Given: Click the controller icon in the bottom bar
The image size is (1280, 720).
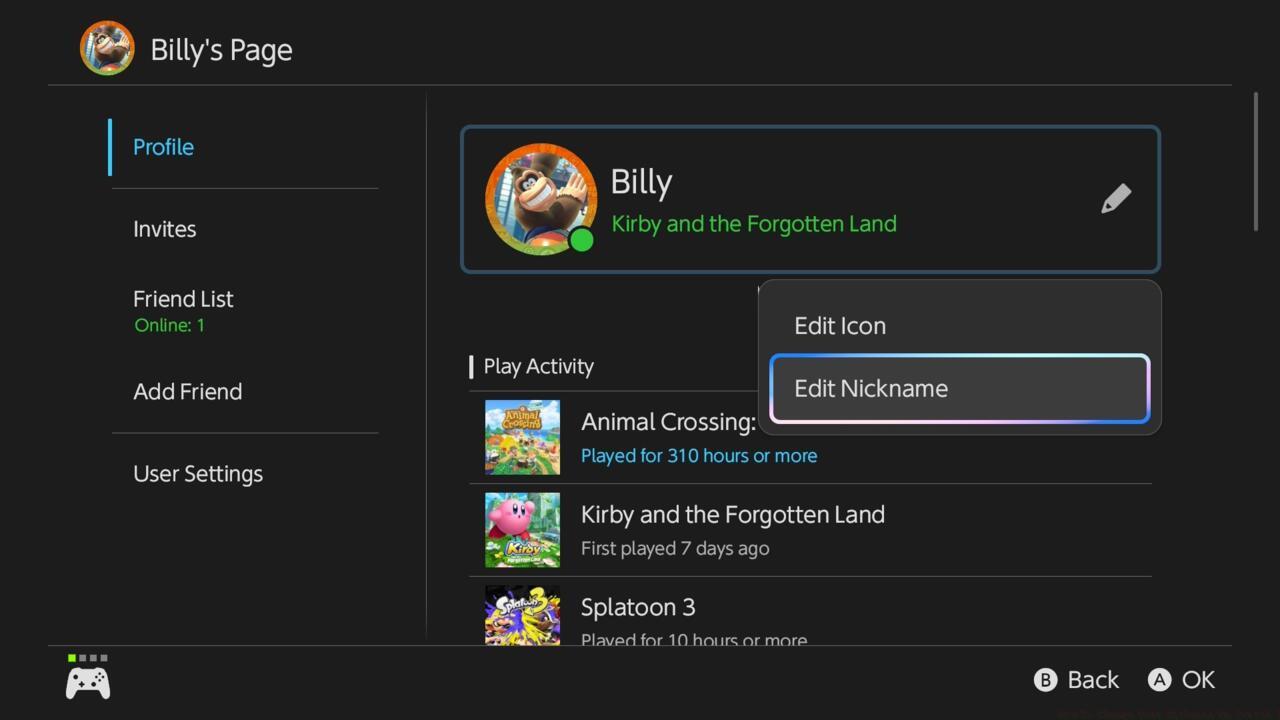Looking at the screenshot, I should tap(87, 681).
